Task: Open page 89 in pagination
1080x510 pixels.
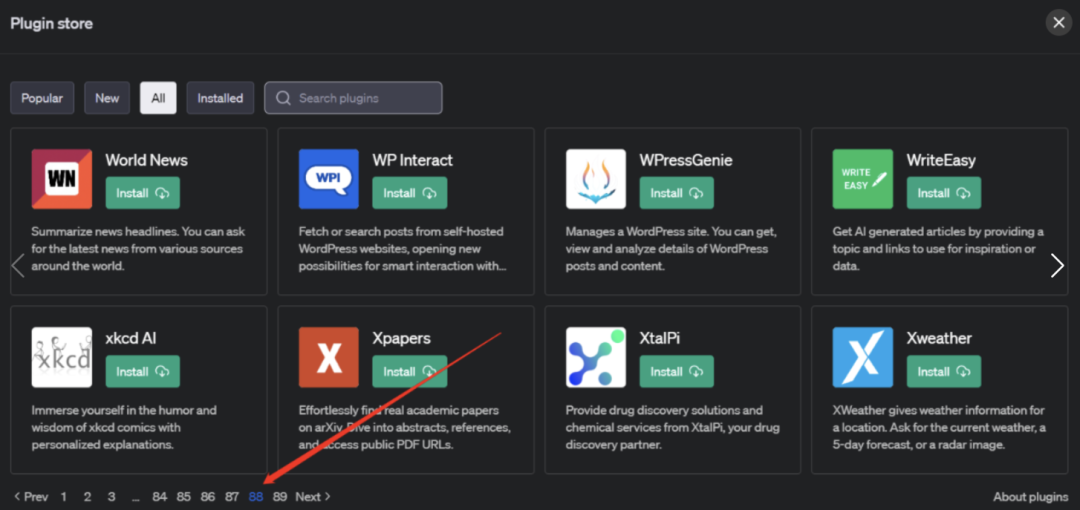Action: click(x=280, y=496)
